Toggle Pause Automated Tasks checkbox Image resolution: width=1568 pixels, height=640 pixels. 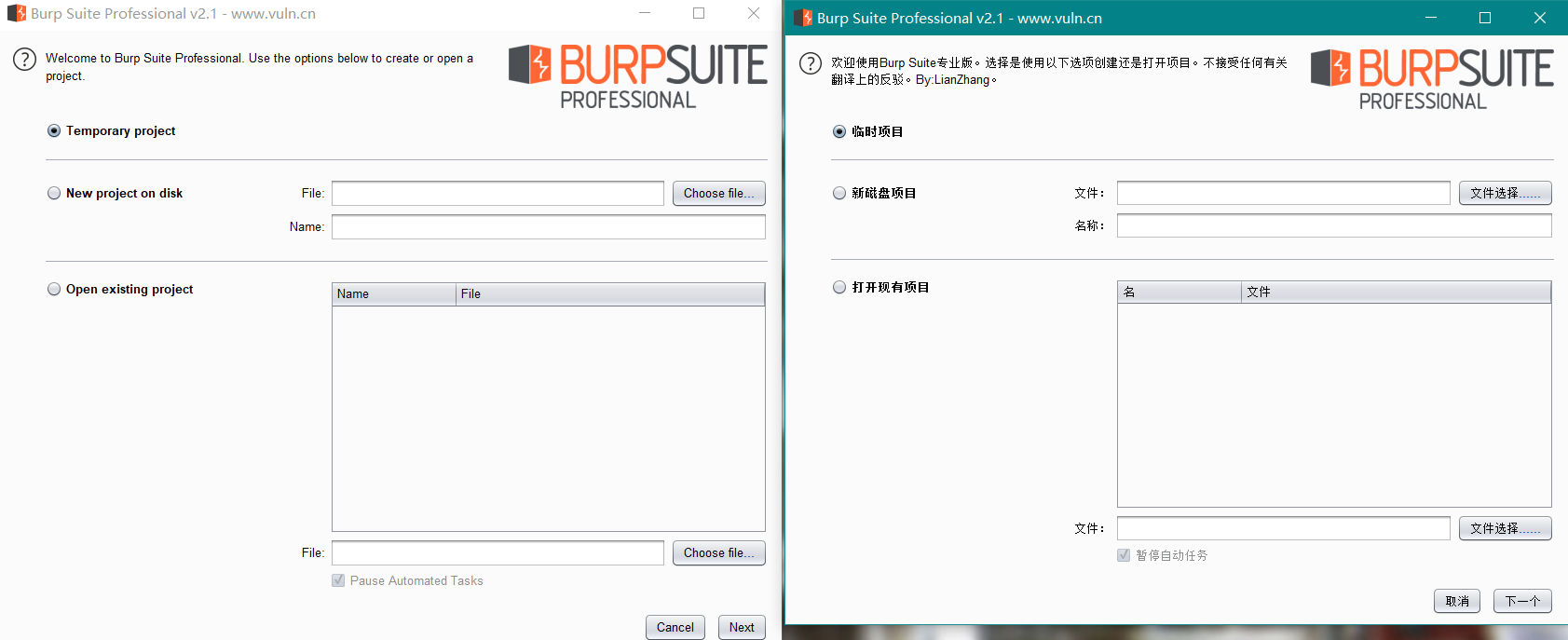[x=338, y=580]
